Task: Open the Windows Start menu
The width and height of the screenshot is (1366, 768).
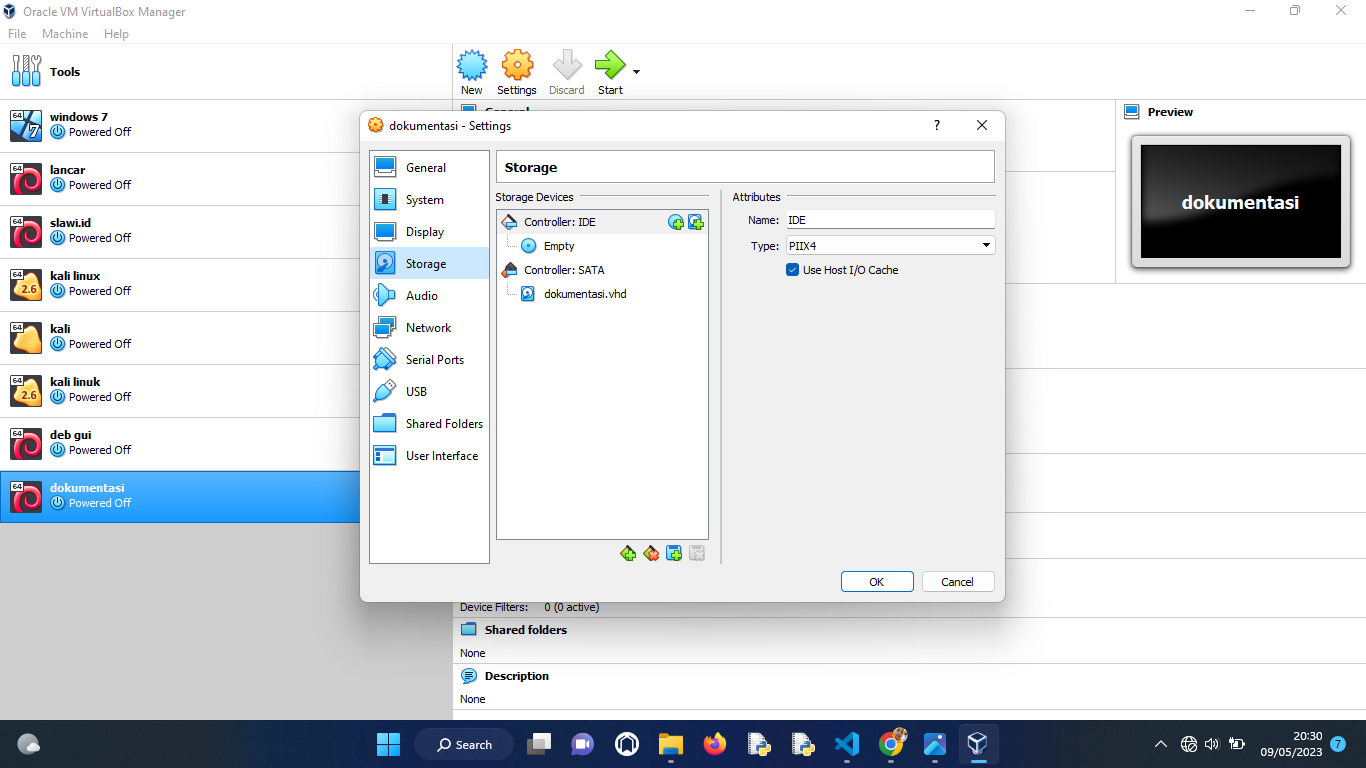Action: (388, 744)
